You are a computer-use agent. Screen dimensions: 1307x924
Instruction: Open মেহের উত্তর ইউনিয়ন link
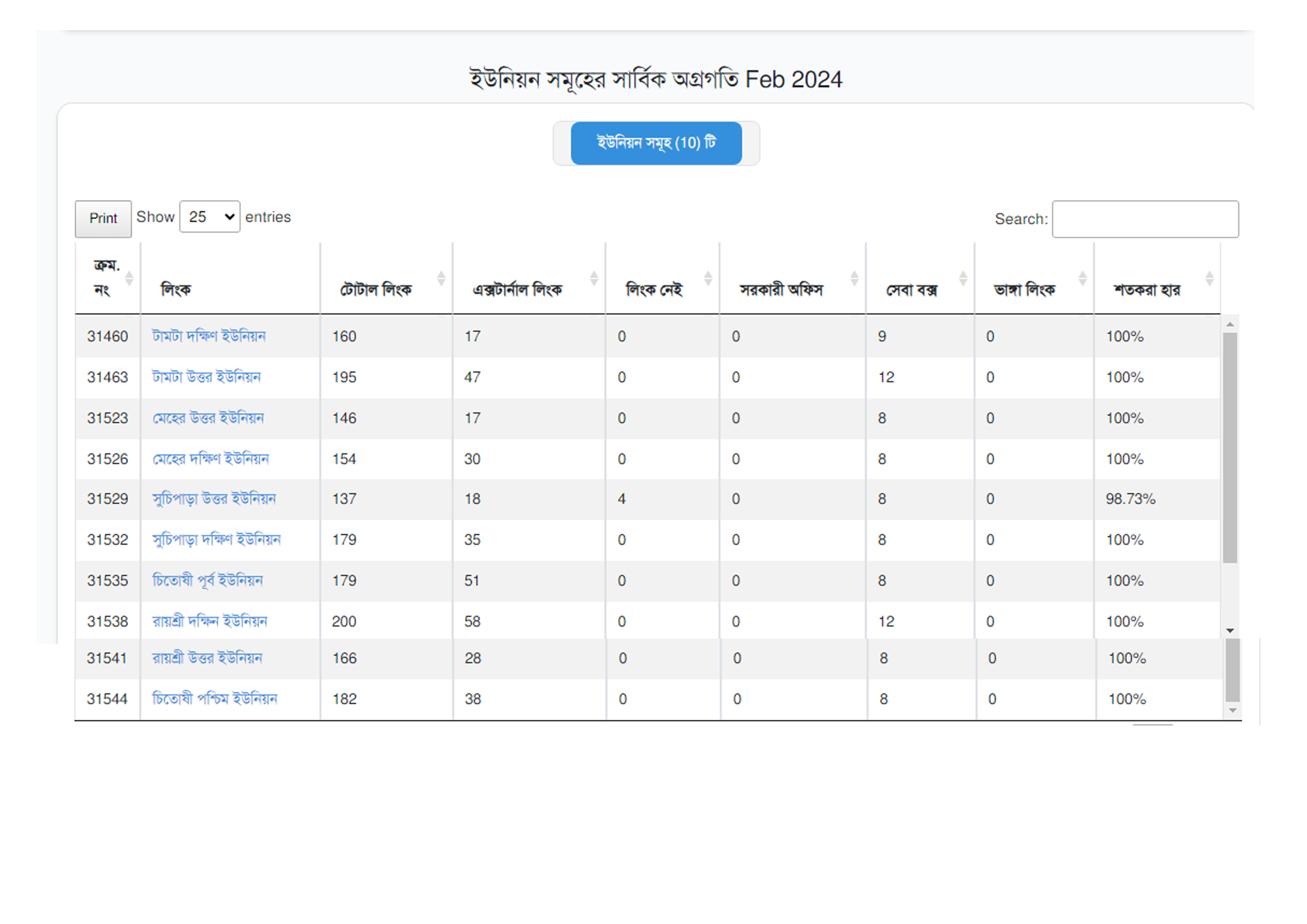[208, 418]
